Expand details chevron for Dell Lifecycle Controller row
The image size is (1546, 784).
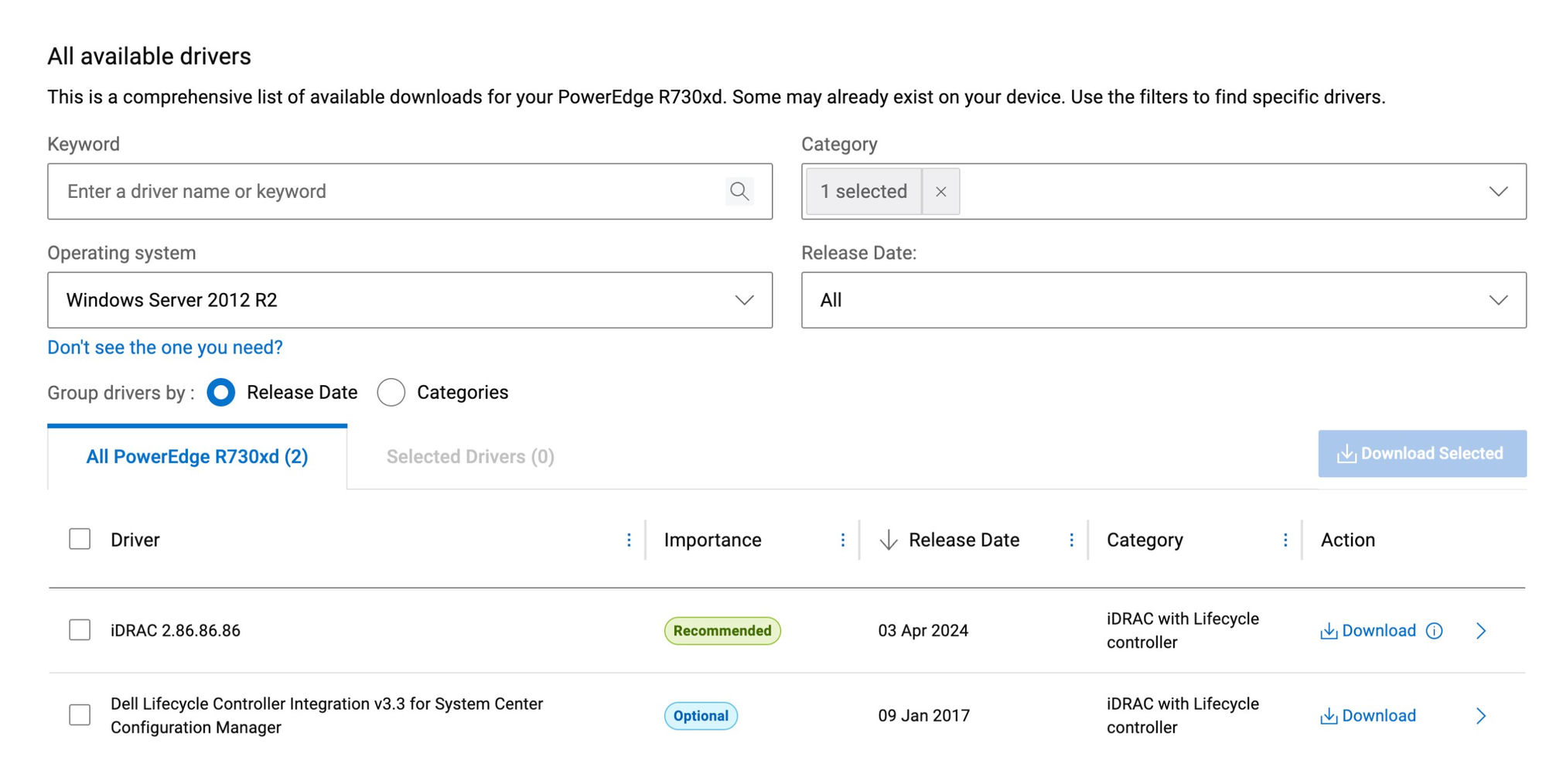click(1481, 716)
